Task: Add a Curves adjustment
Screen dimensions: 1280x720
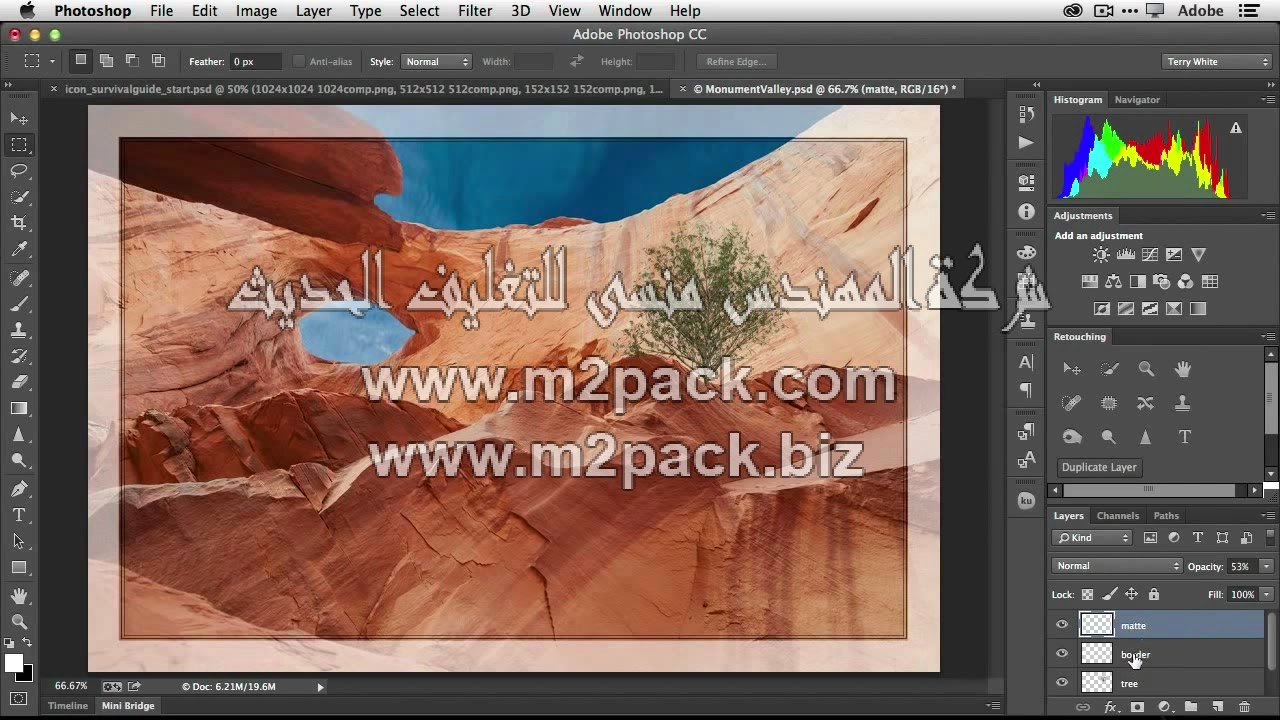Action: [1150, 255]
